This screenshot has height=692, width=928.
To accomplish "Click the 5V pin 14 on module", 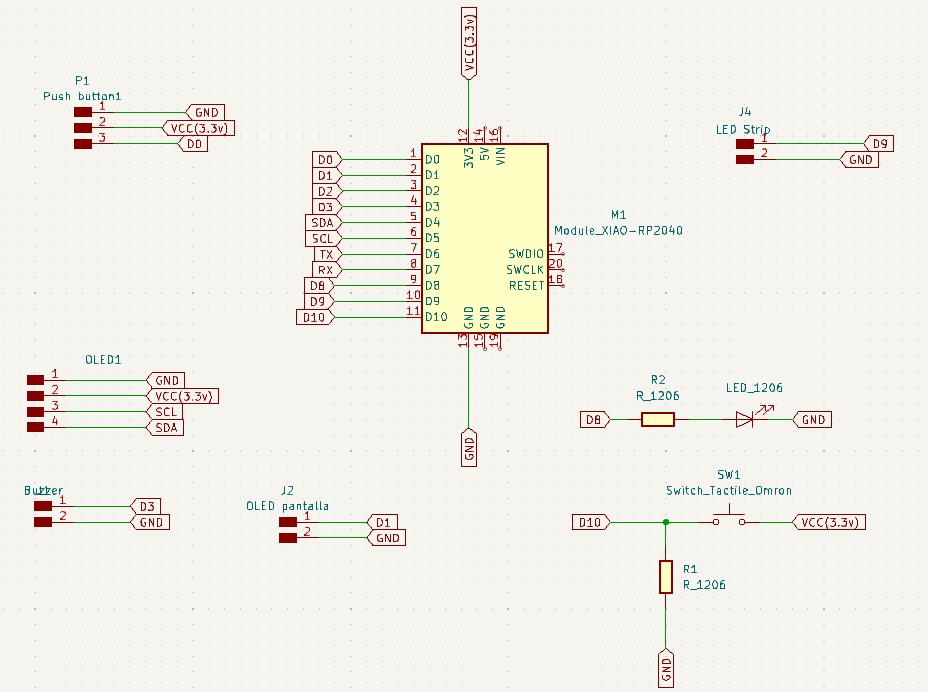I will coord(484,135).
